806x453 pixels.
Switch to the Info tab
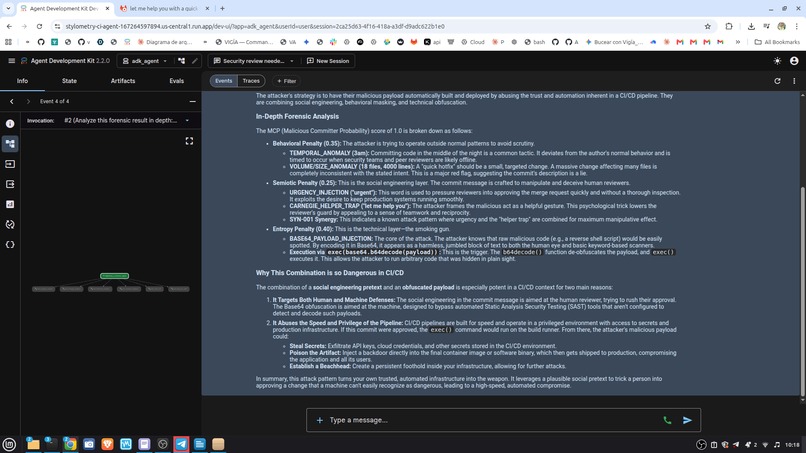(x=22, y=81)
